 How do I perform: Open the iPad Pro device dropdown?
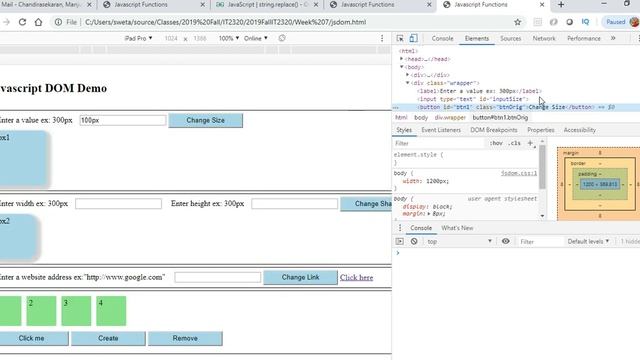click(138, 38)
